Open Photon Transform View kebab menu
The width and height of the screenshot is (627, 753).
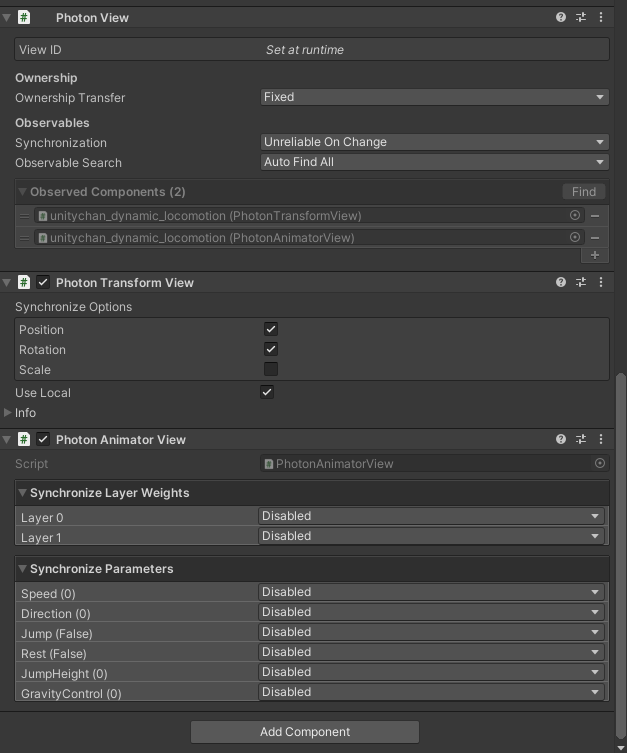coord(601,282)
